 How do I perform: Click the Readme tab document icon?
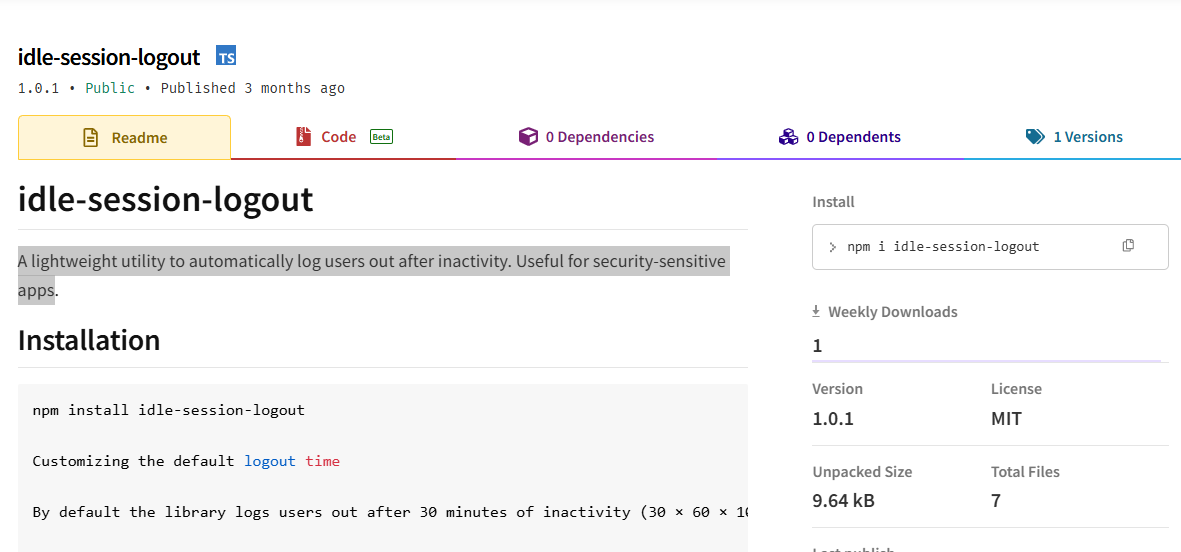(91, 138)
